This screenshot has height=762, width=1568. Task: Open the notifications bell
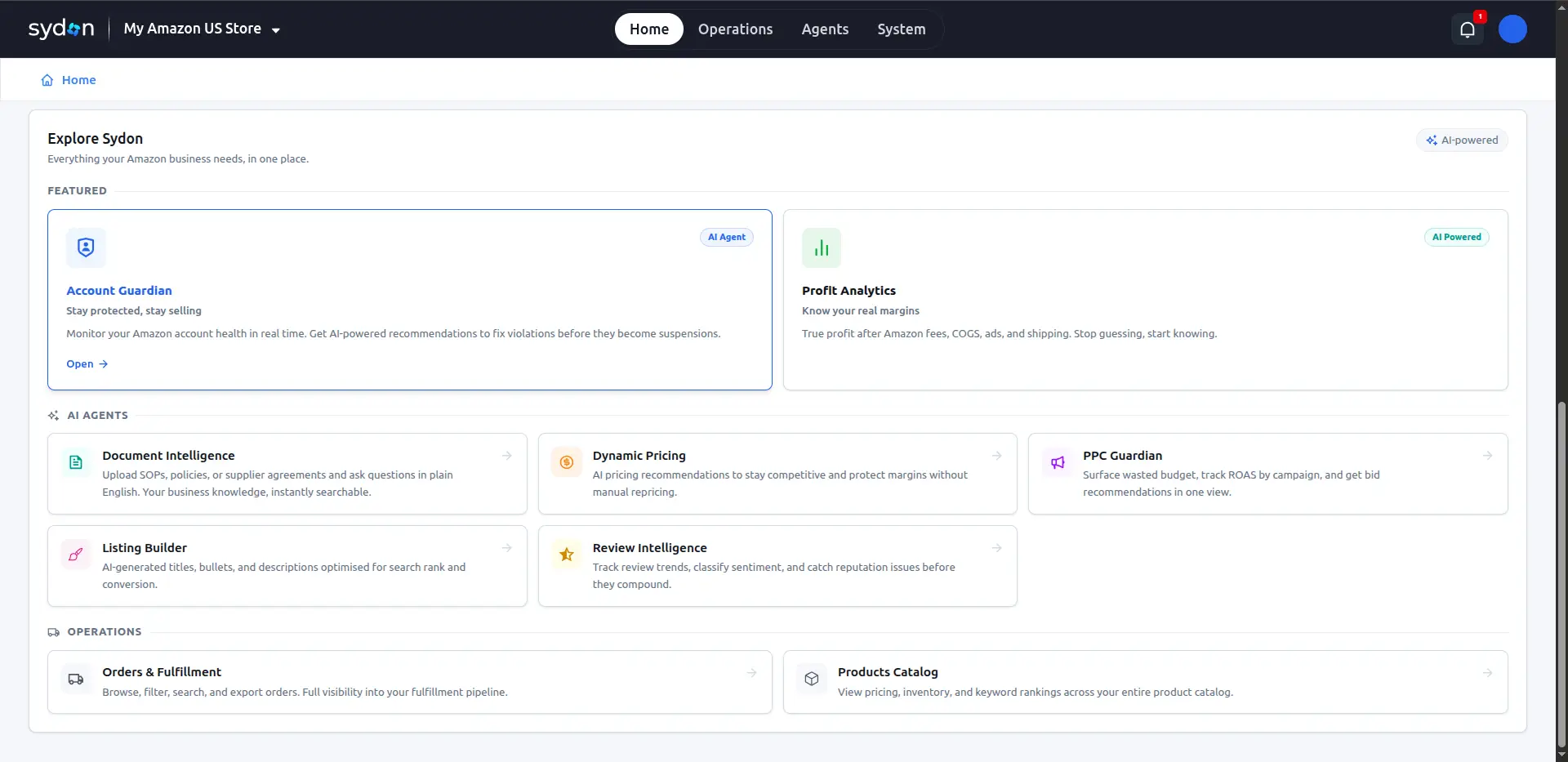(1468, 29)
